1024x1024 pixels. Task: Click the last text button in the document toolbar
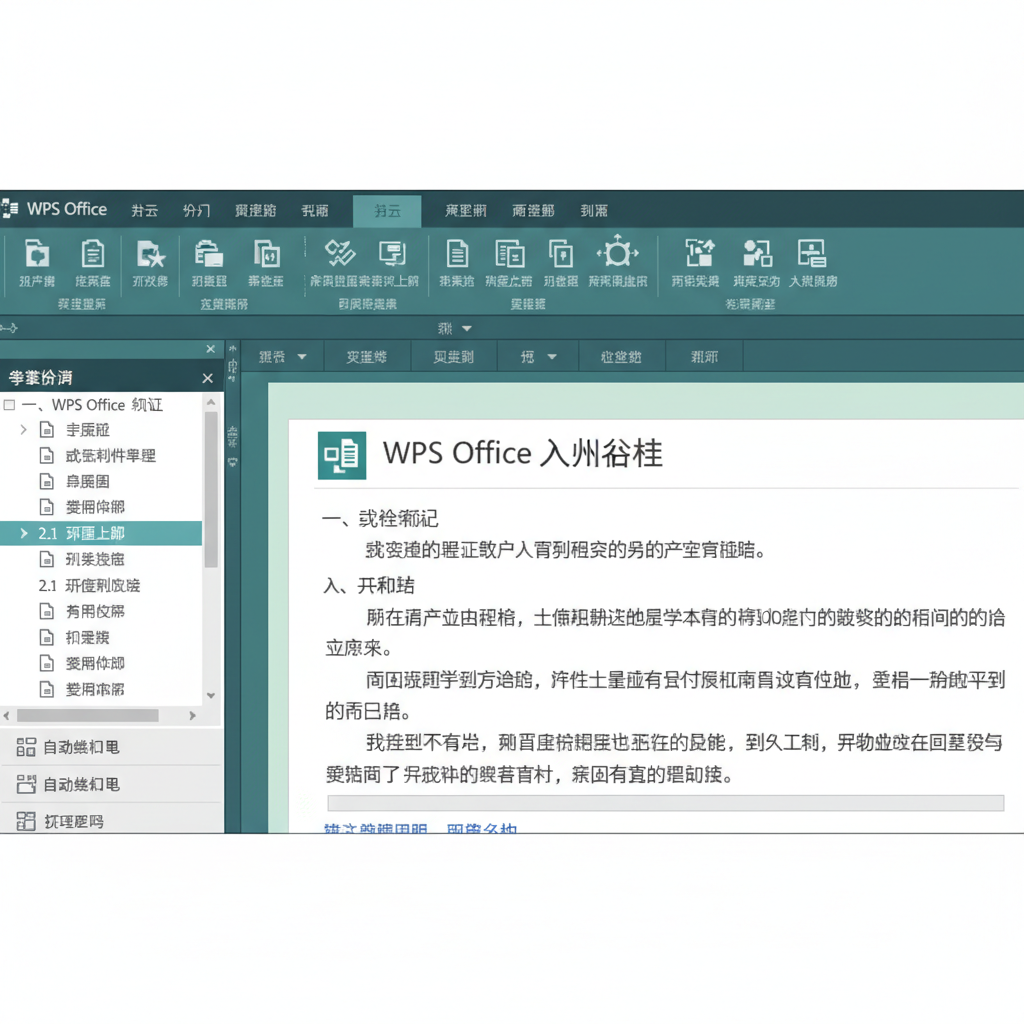click(x=704, y=357)
